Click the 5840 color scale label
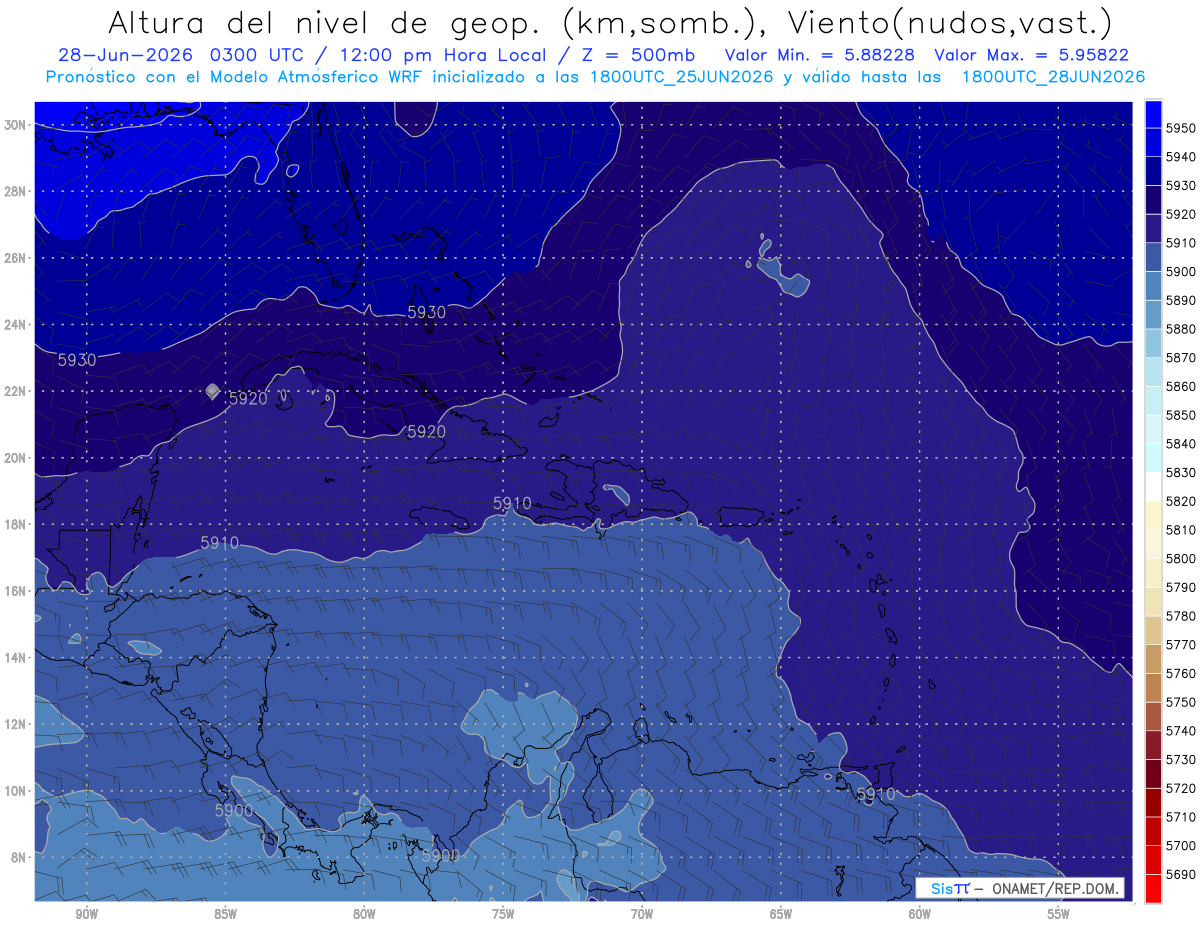 tap(1181, 444)
